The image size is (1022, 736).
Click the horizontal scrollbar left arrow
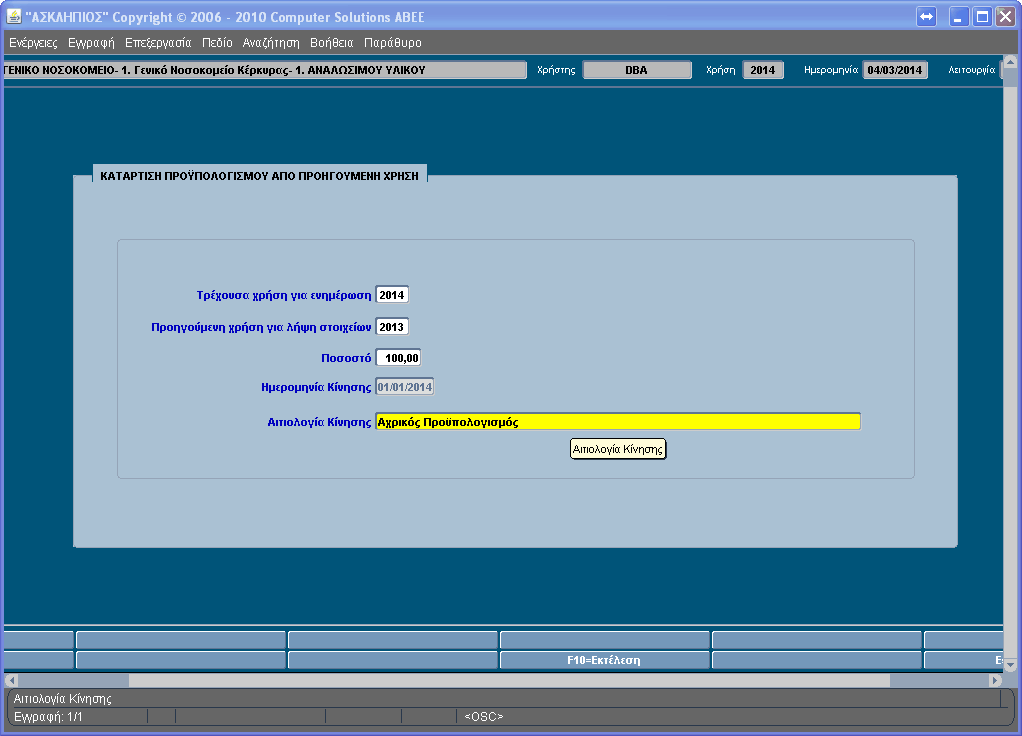coord(11,680)
